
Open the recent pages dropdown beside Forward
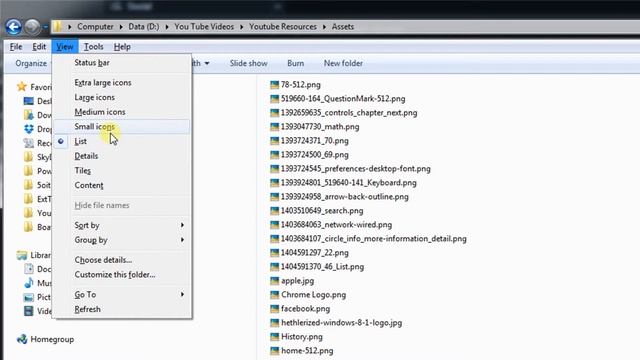[x=45, y=27]
